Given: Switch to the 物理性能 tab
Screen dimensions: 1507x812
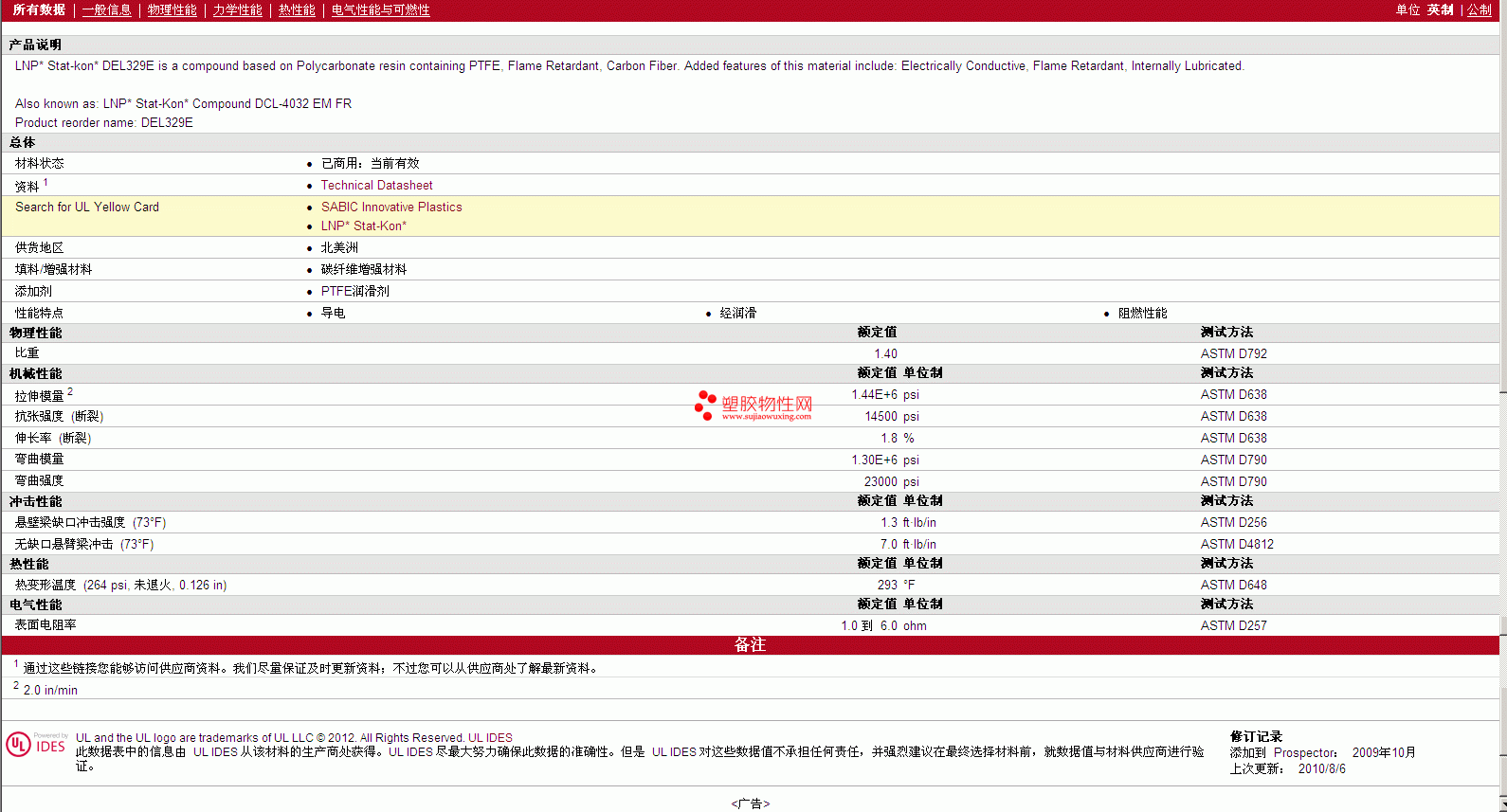Looking at the screenshot, I should click(172, 9).
